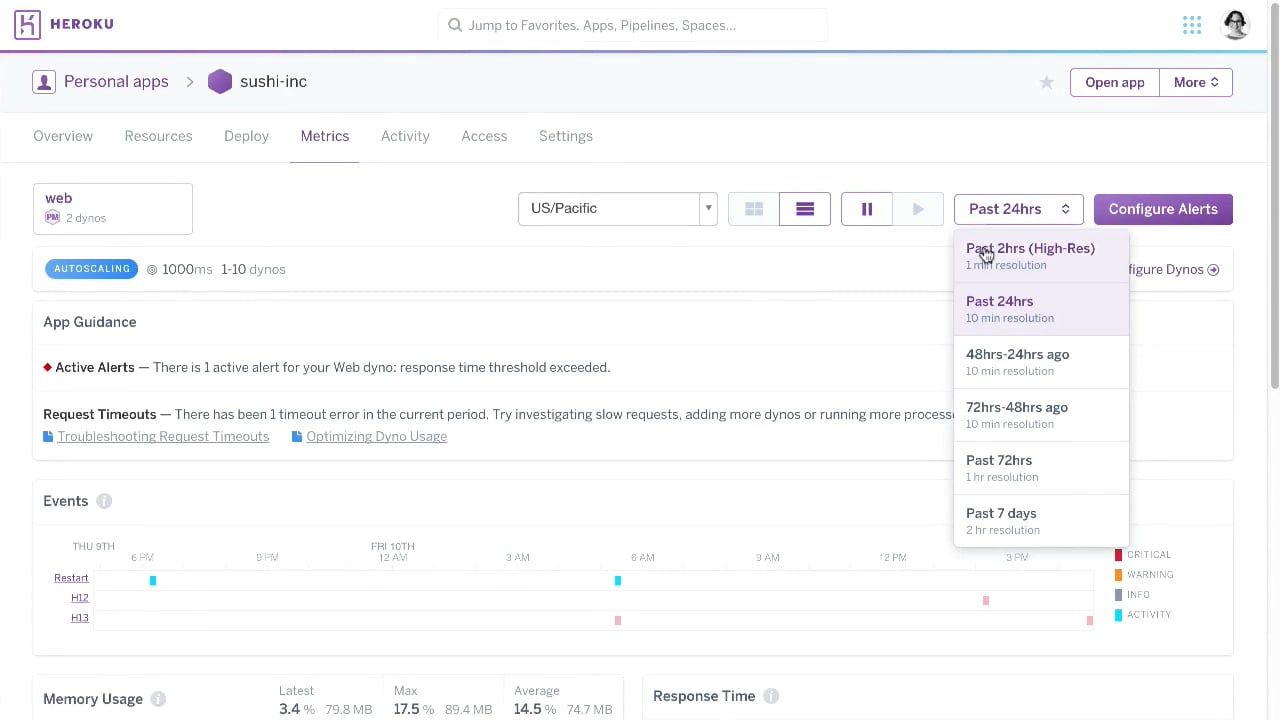Open the app launcher grid icon
Viewport: 1280px width, 720px height.
[1192, 25]
